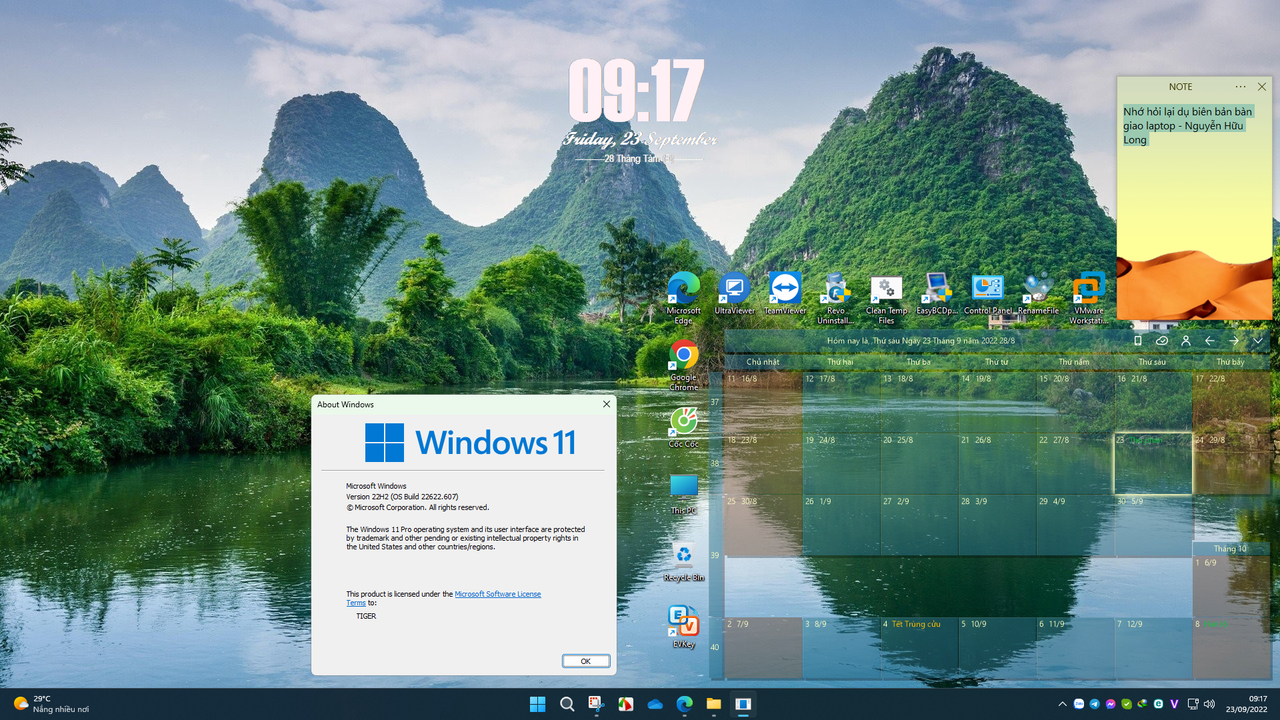
Task: Show hidden system tray icons
Action: coord(1062,703)
